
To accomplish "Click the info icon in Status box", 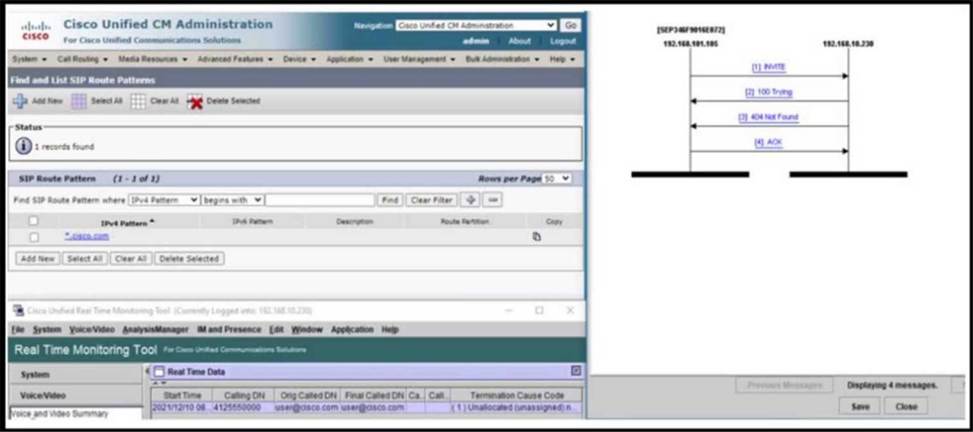I will coord(23,146).
